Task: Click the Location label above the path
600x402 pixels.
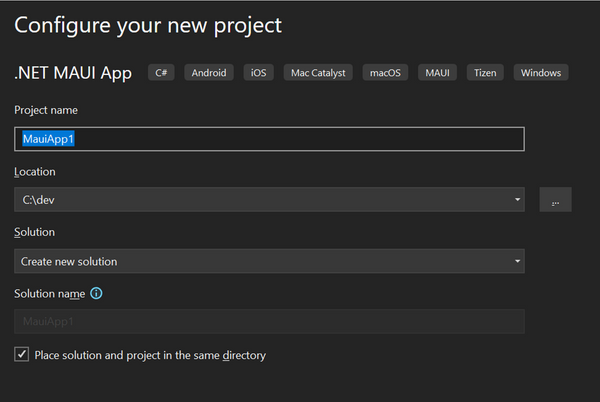Action: tap(35, 172)
